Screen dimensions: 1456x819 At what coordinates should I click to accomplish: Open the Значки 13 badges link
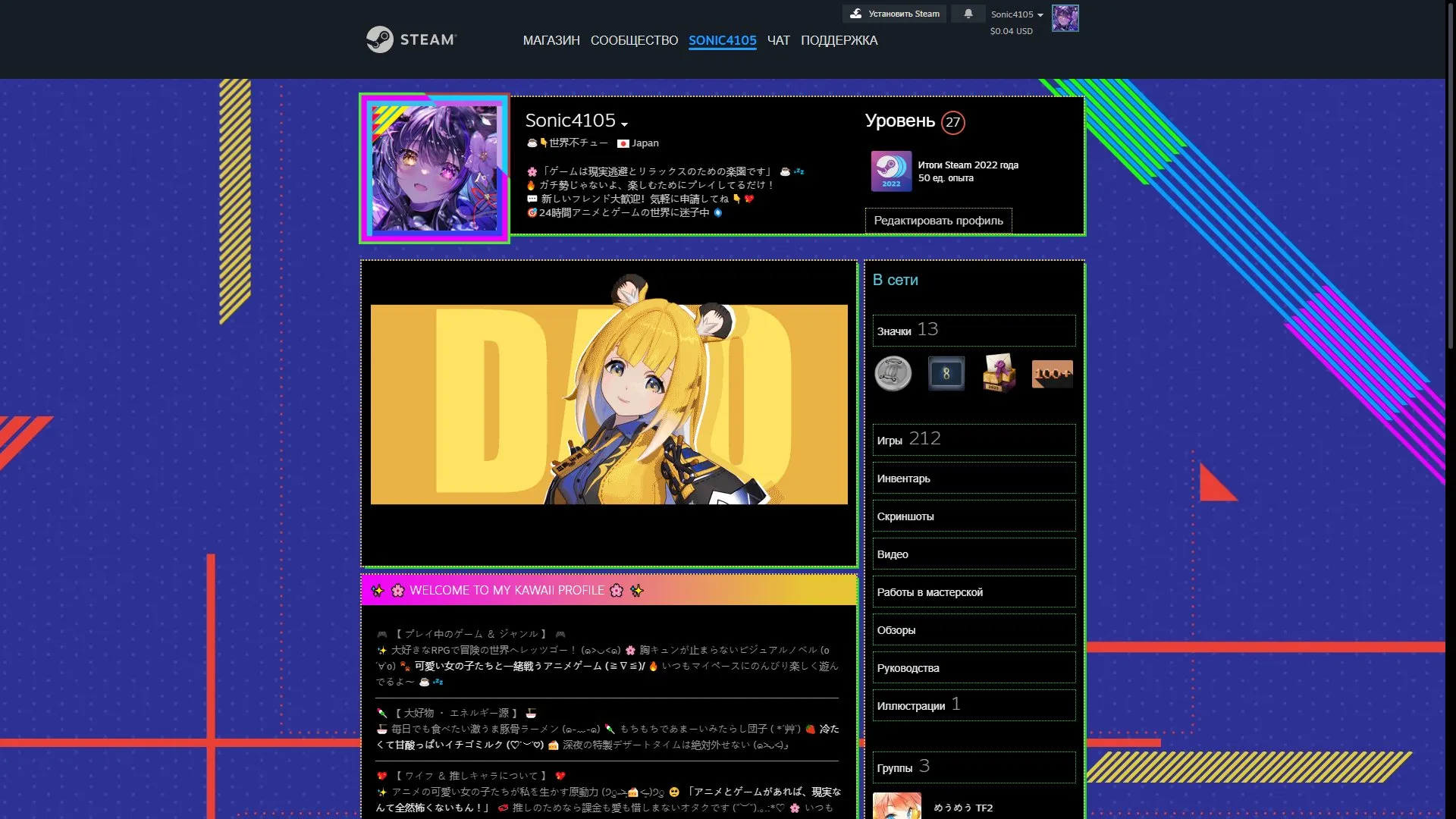click(x=974, y=330)
